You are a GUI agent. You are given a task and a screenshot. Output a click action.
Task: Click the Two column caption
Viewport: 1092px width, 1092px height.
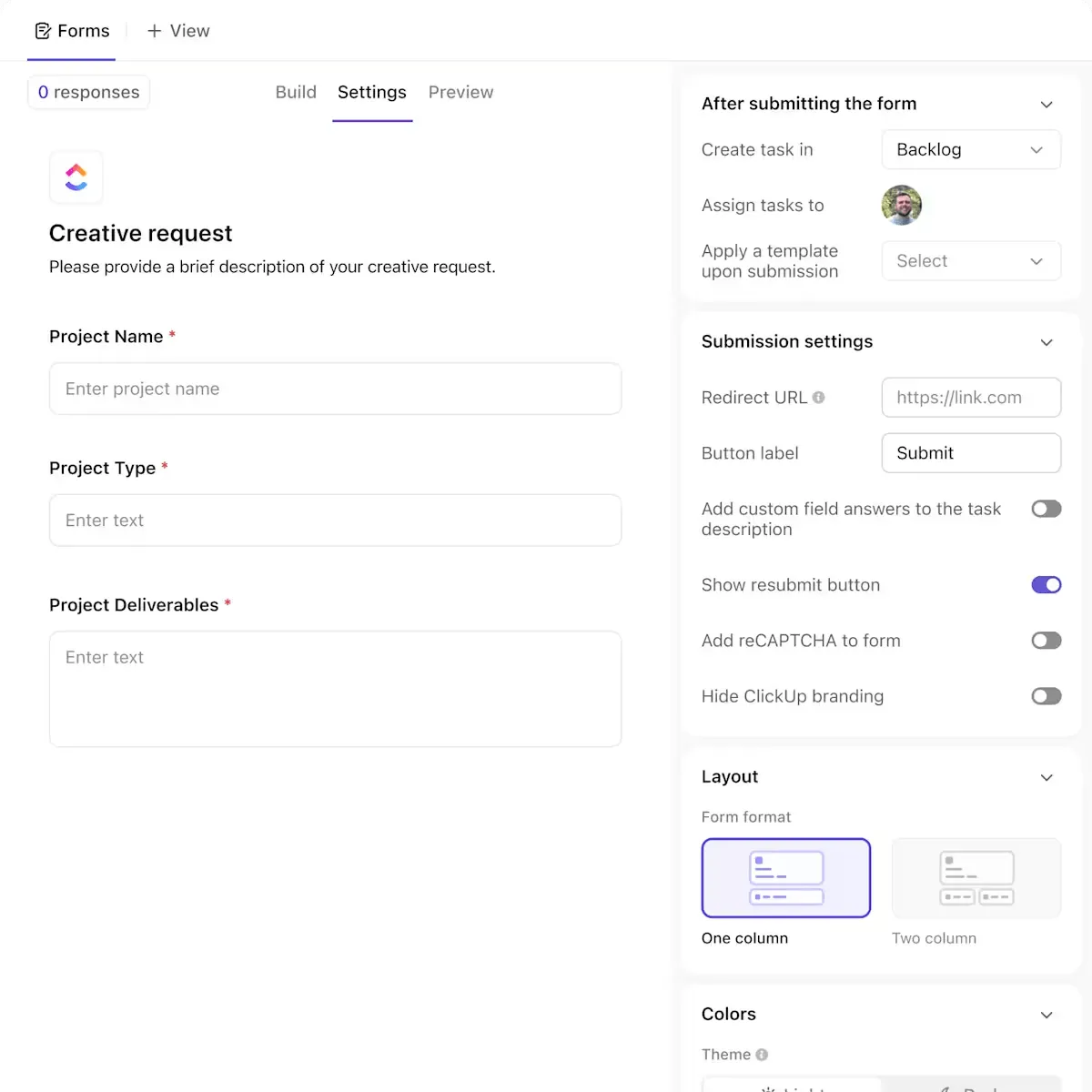[x=934, y=938]
